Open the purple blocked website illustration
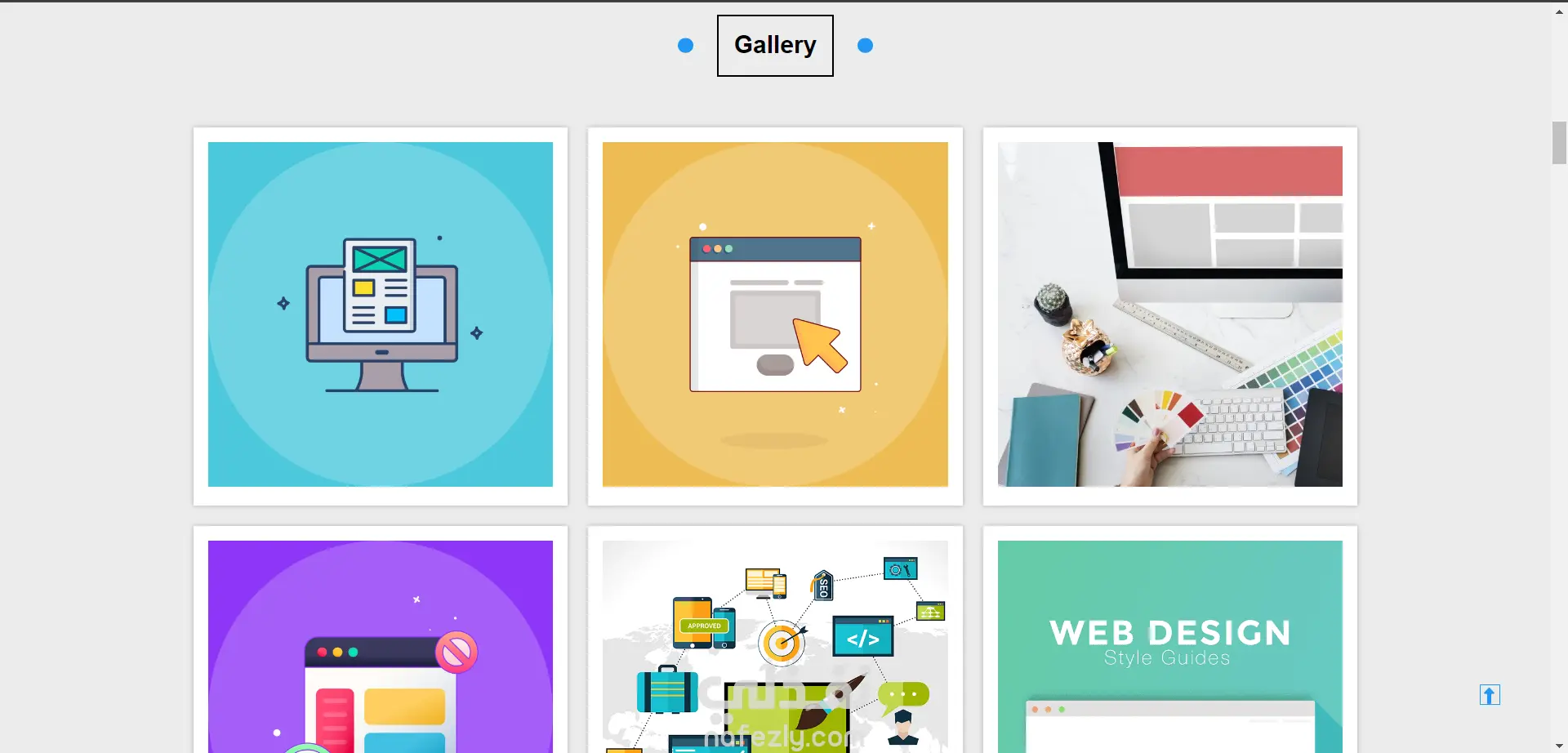The image size is (1568, 753). (381, 646)
